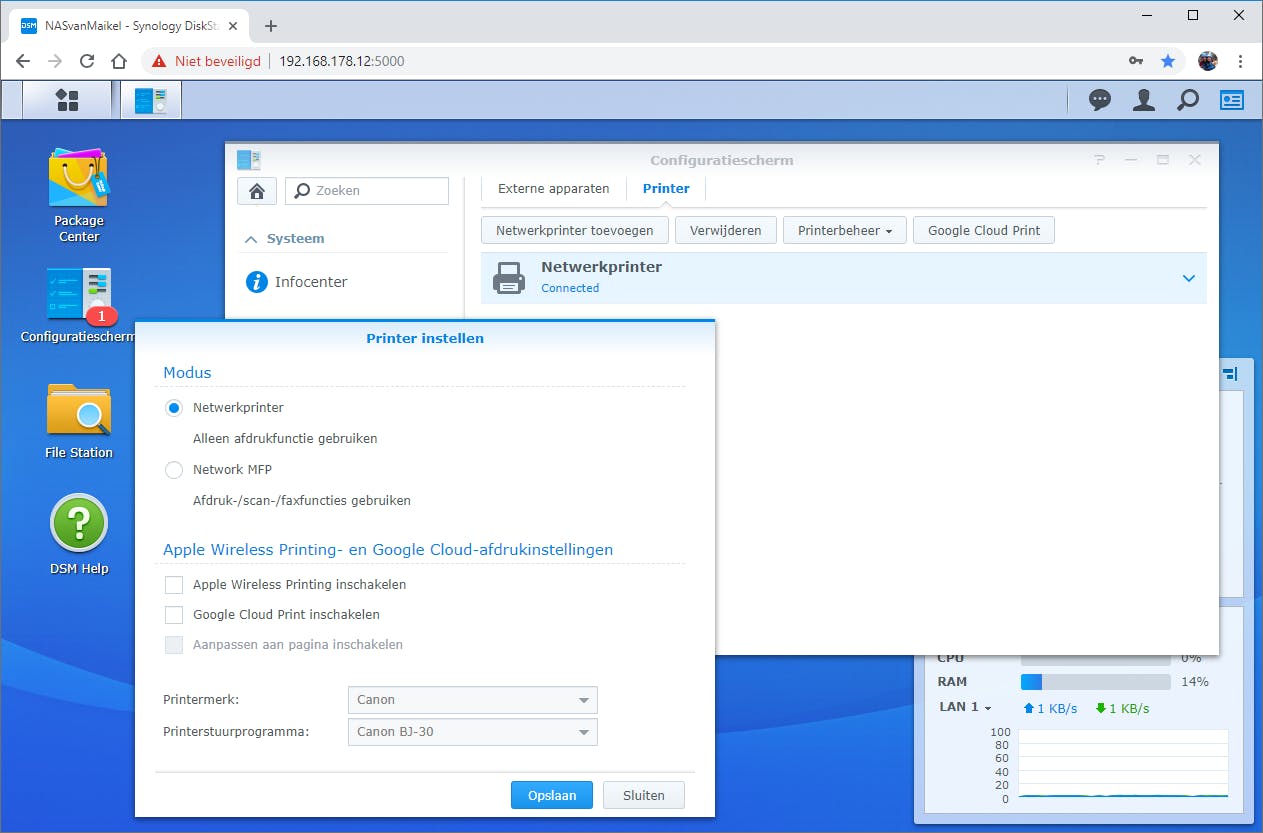The image size is (1263, 833).
Task: Click the Configuratiescherm help question mark
Action: pos(1099,160)
